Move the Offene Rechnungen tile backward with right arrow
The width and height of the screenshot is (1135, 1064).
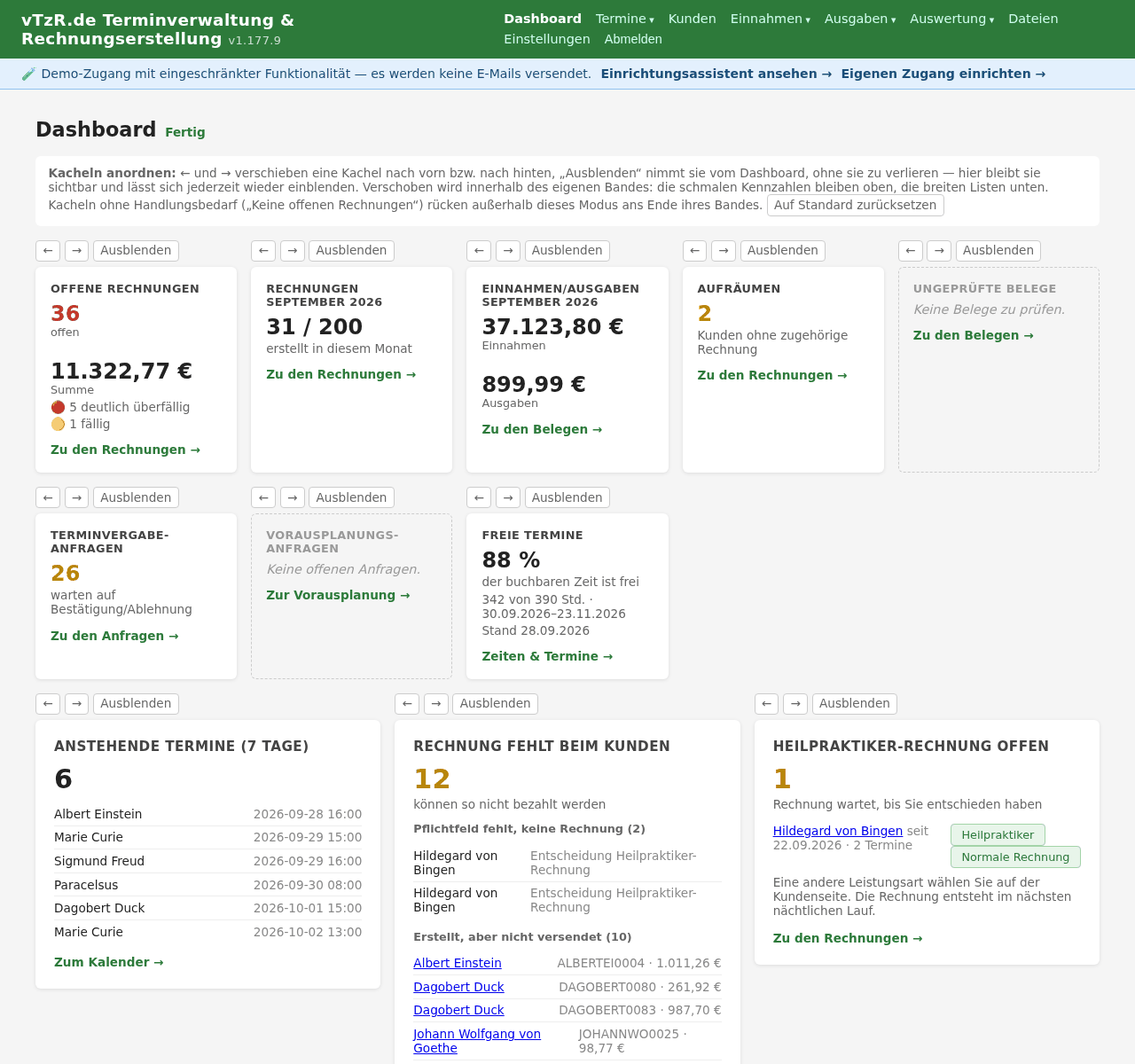pos(76,251)
